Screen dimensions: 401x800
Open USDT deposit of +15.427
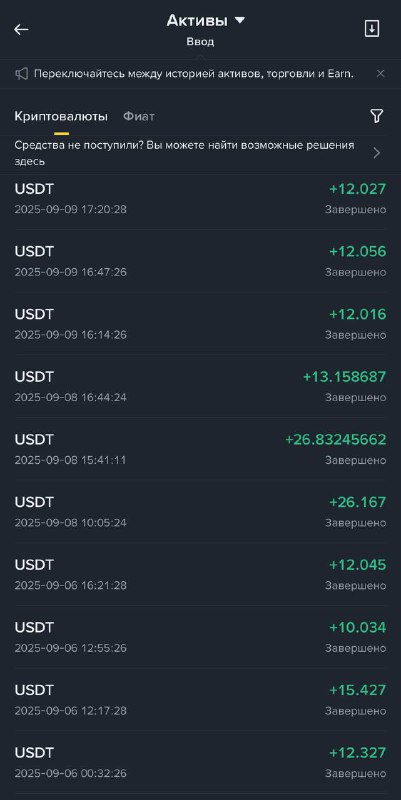click(200, 700)
